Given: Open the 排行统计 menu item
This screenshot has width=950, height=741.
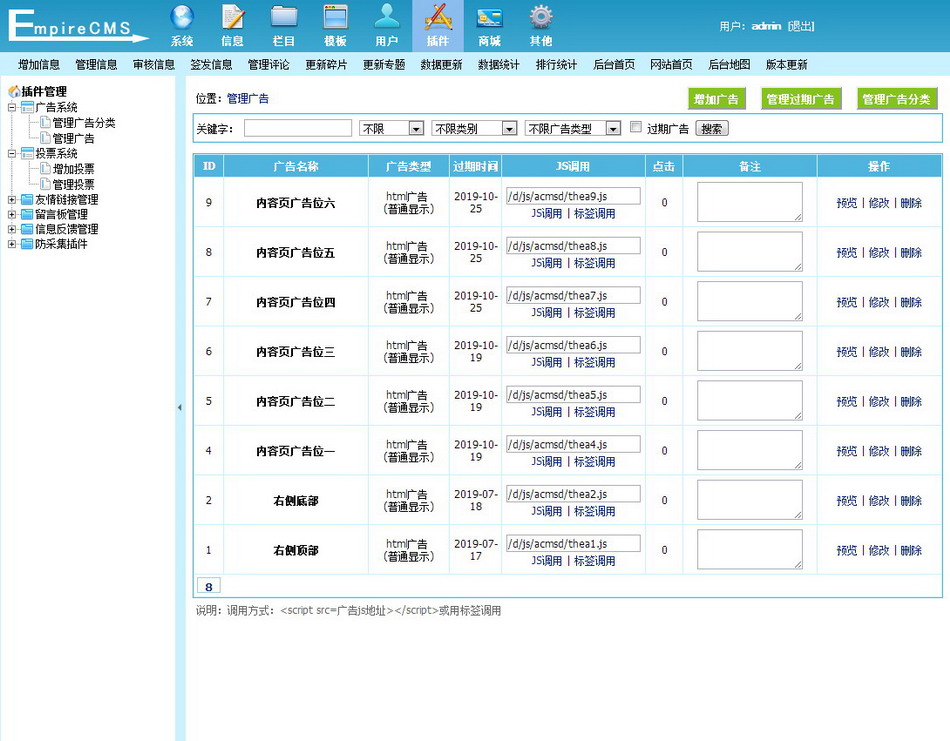Looking at the screenshot, I should (x=556, y=65).
